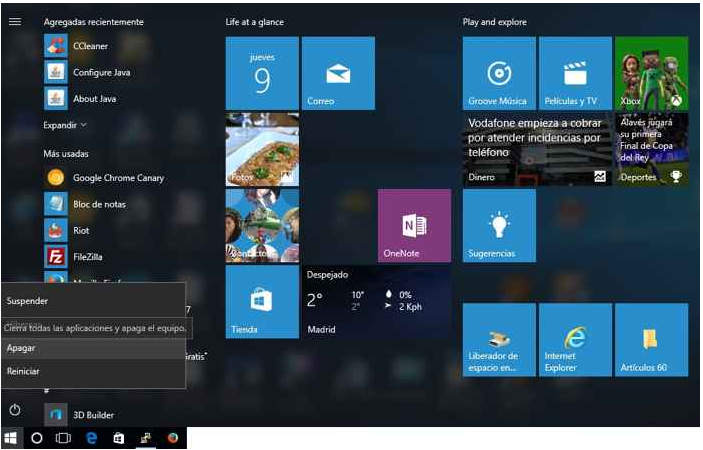Image resolution: width=703 pixels, height=450 pixels.
Task: Select Reiniciar from the power menu
Action: tap(24, 371)
